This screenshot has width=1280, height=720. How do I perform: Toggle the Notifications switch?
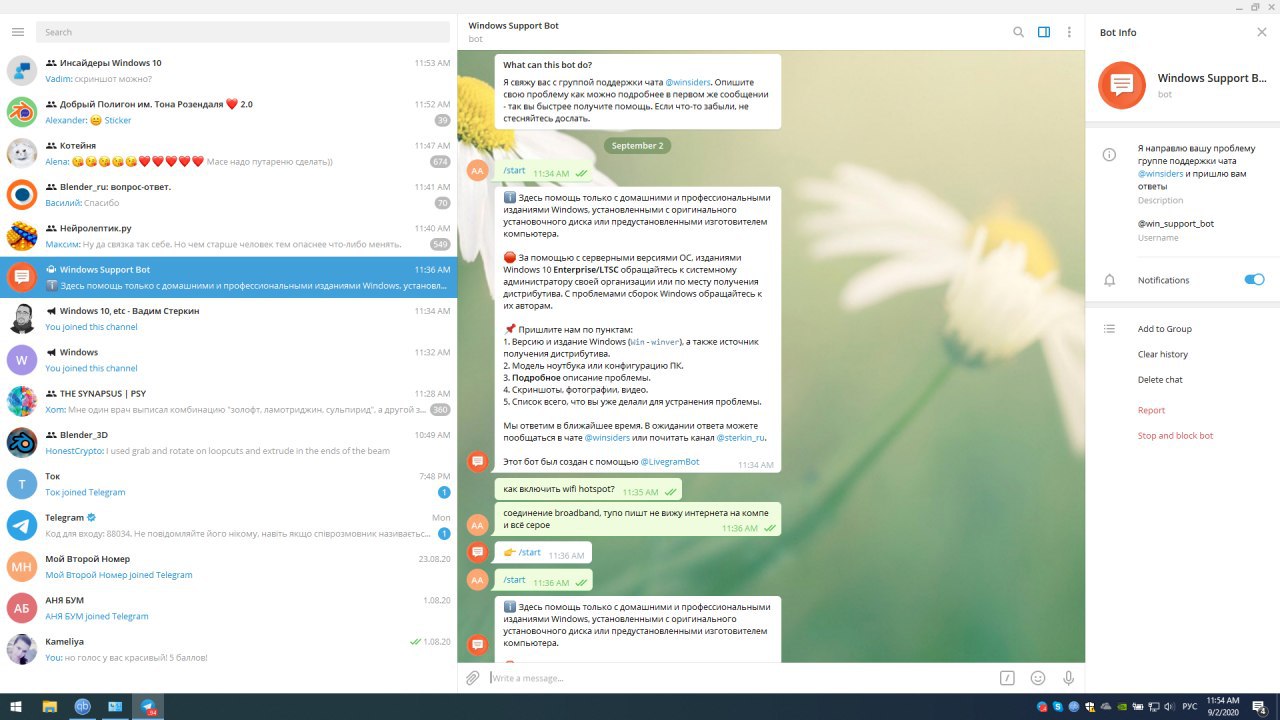point(1254,280)
